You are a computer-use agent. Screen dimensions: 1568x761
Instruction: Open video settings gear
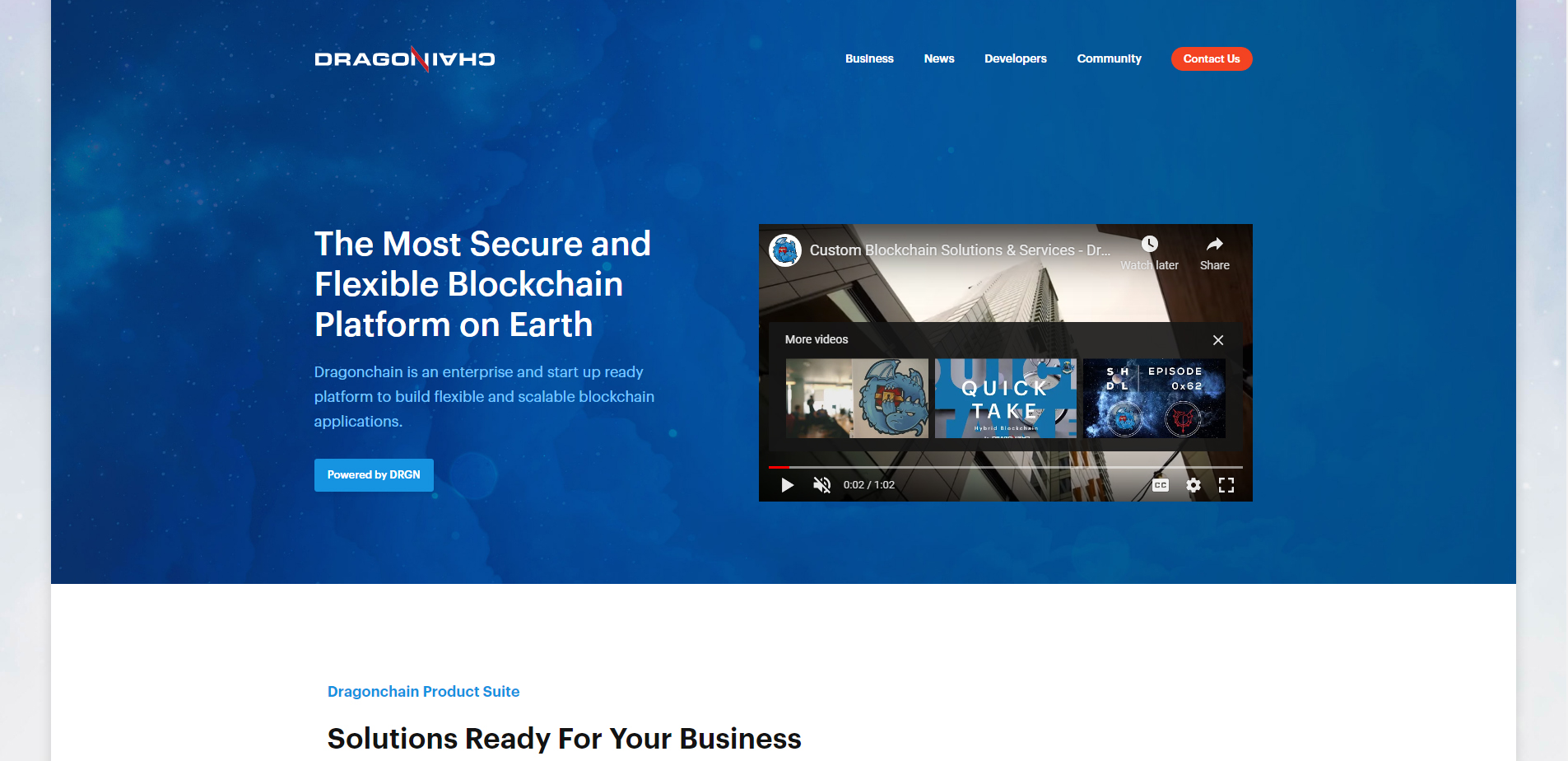[x=1193, y=485]
